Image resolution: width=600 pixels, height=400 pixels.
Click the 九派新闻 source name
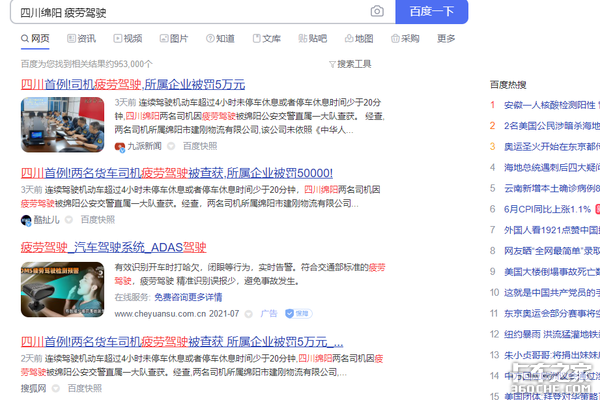(x=145, y=146)
